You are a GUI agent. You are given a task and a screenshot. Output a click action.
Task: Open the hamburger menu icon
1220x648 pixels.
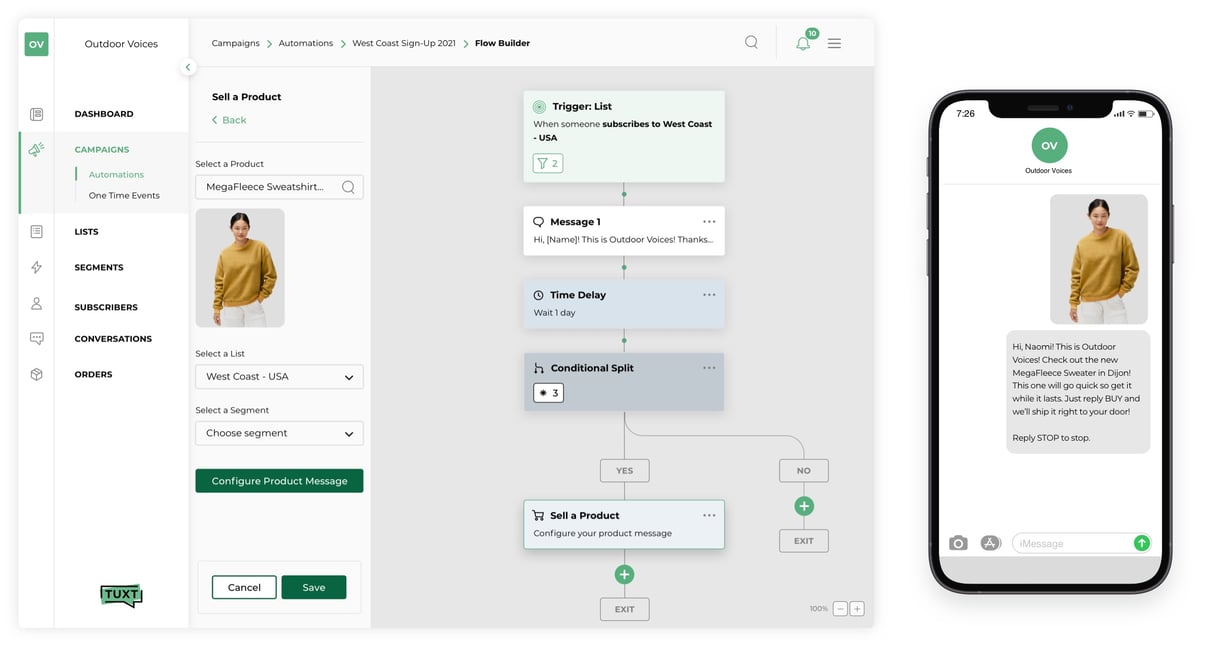point(834,43)
